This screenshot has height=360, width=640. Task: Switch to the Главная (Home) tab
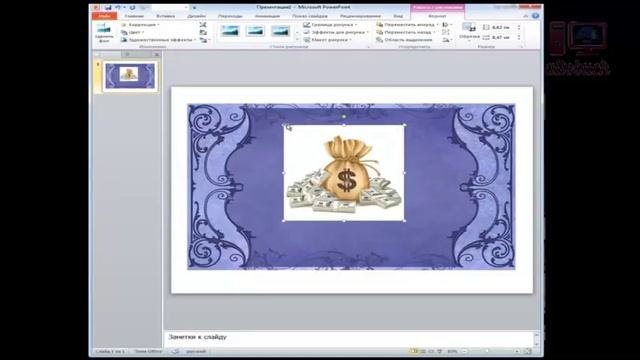[x=134, y=16]
